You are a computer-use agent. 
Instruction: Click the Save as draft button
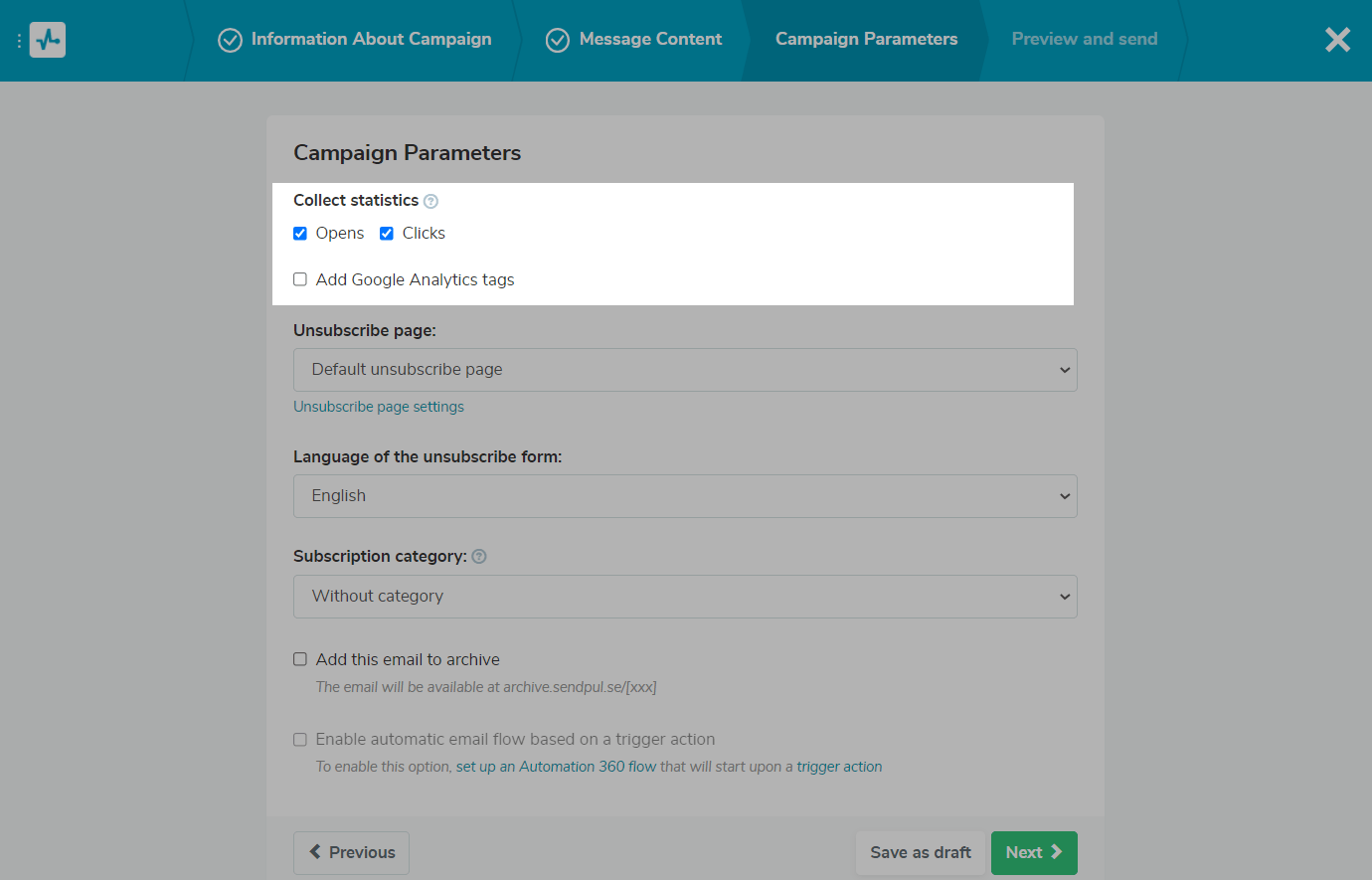click(x=920, y=852)
